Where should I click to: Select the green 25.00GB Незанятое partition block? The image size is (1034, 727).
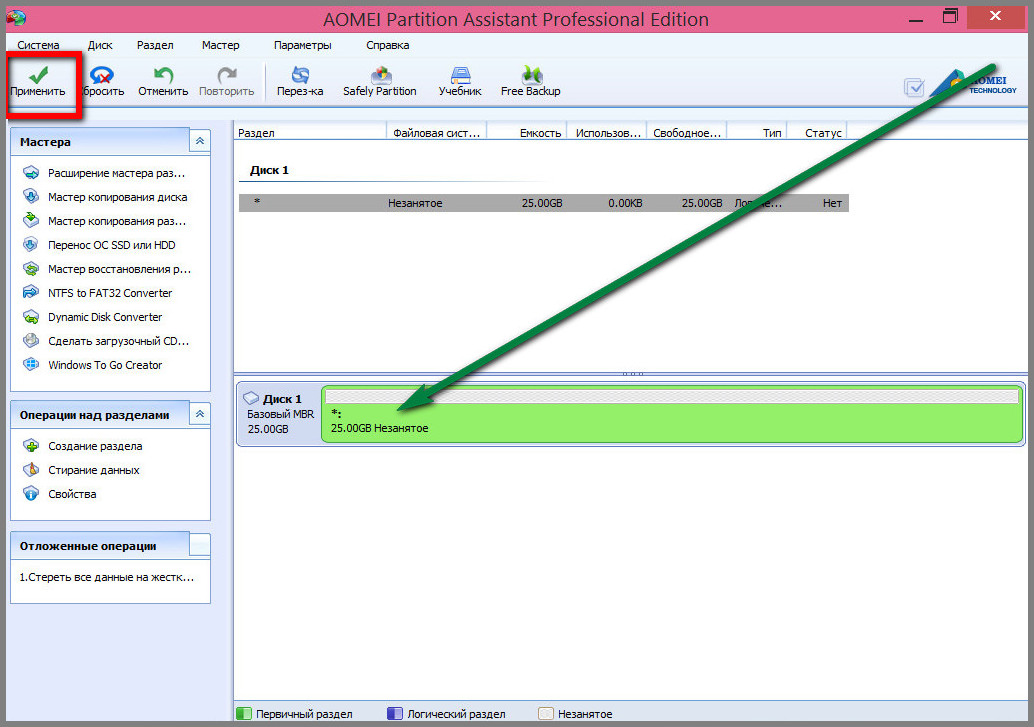coord(672,414)
